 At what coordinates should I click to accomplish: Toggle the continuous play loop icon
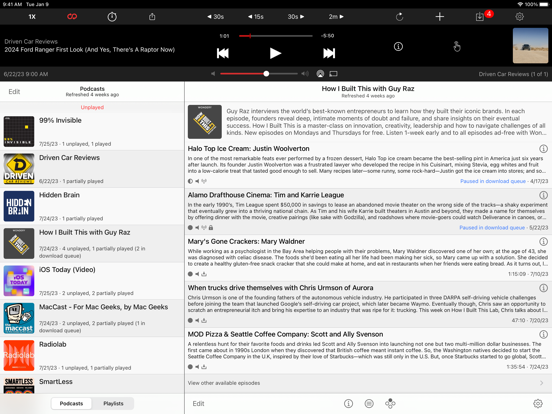click(72, 17)
